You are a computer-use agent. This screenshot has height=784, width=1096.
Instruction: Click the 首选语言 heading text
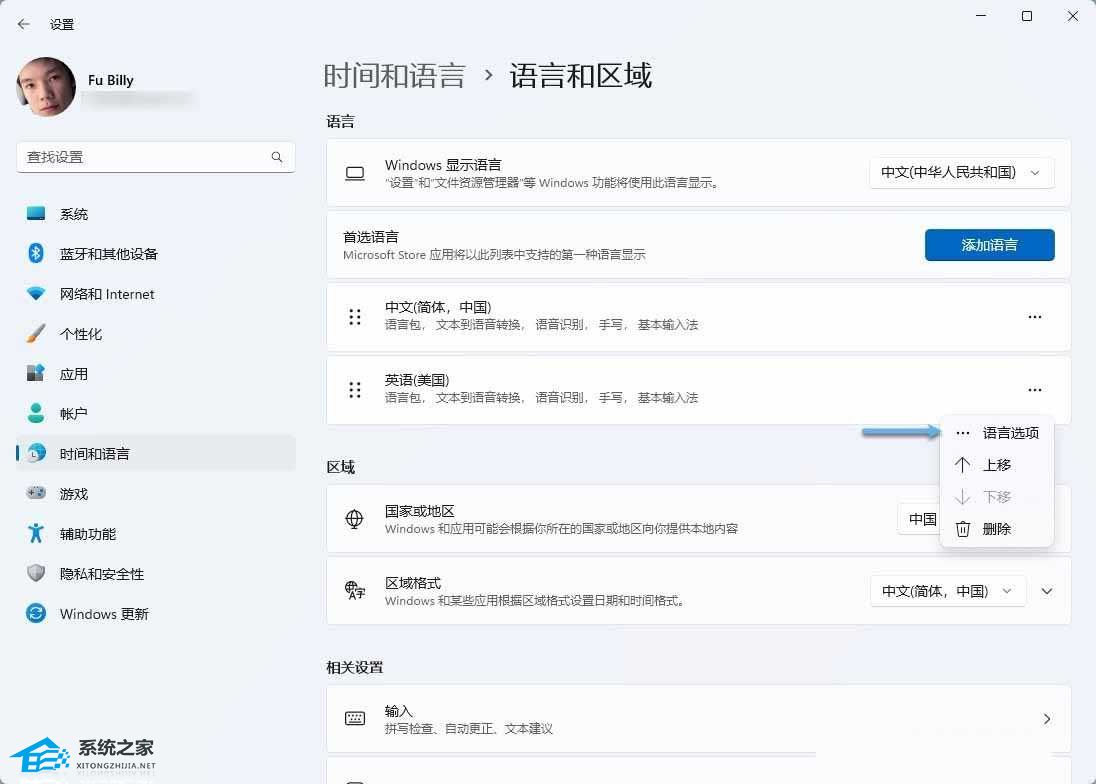tap(370, 237)
